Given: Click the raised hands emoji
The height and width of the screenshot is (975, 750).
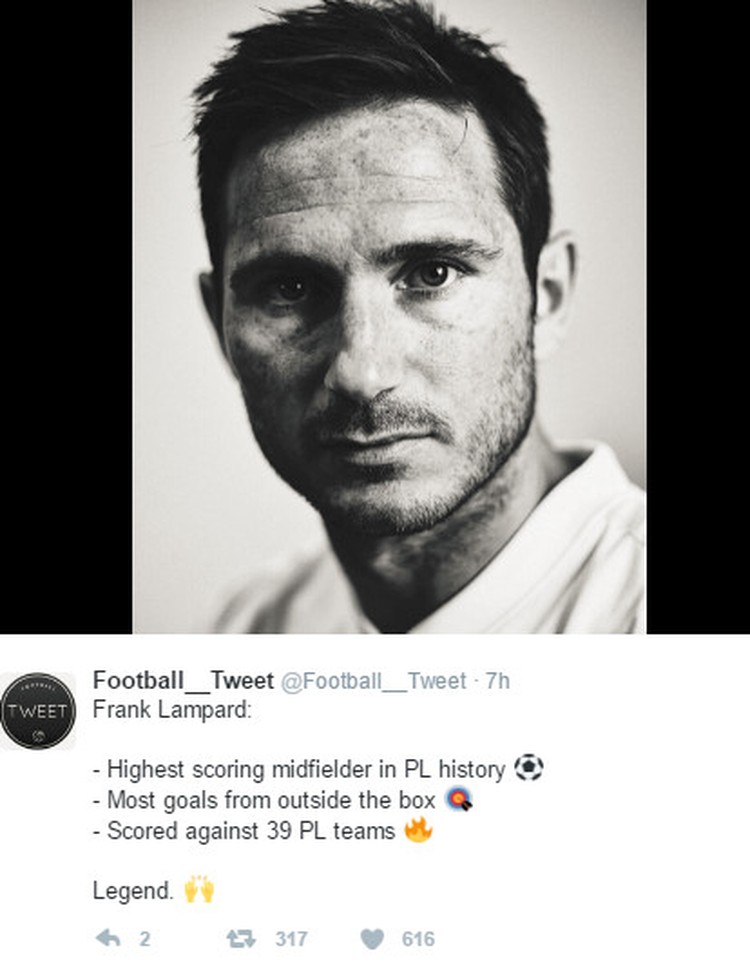Looking at the screenshot, I should [199, 889].
